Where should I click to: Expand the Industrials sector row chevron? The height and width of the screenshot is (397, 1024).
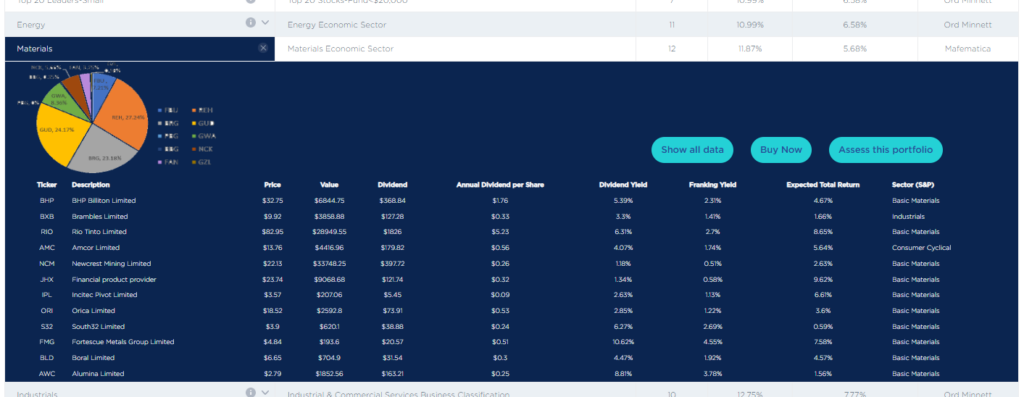(x=265, y=392)
